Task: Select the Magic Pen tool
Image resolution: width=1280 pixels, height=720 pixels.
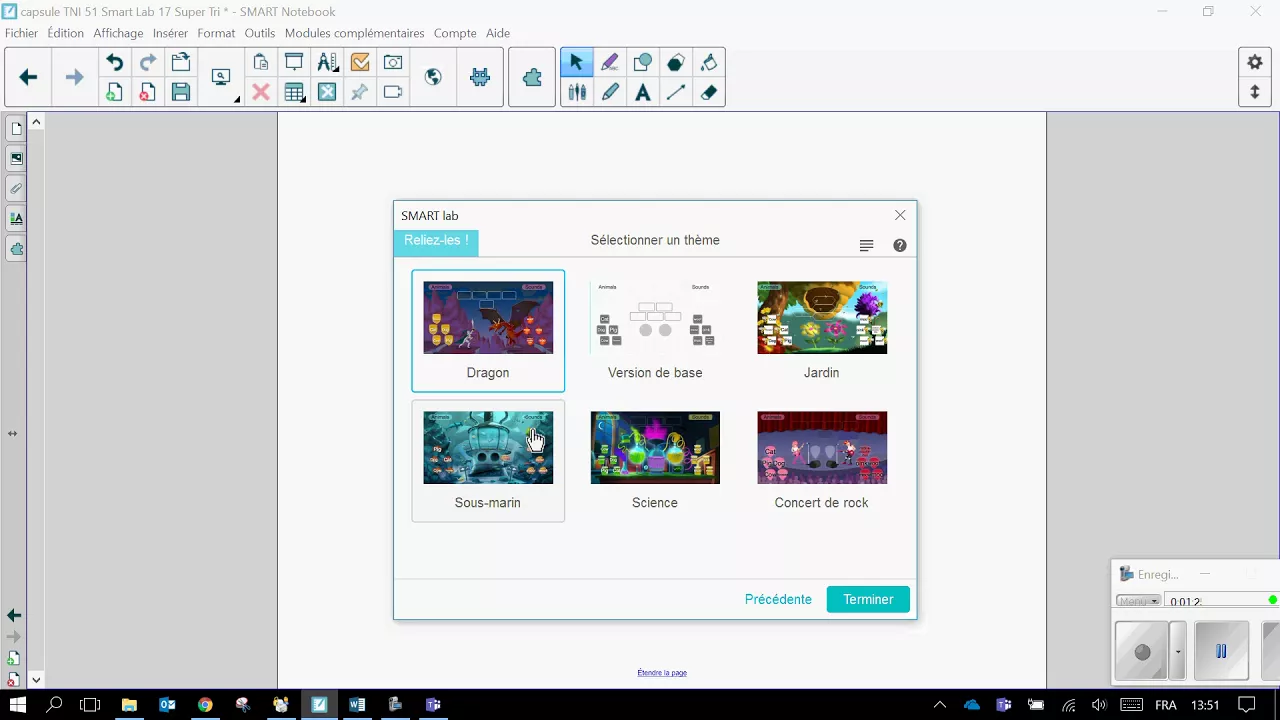Action: [610, 62]
